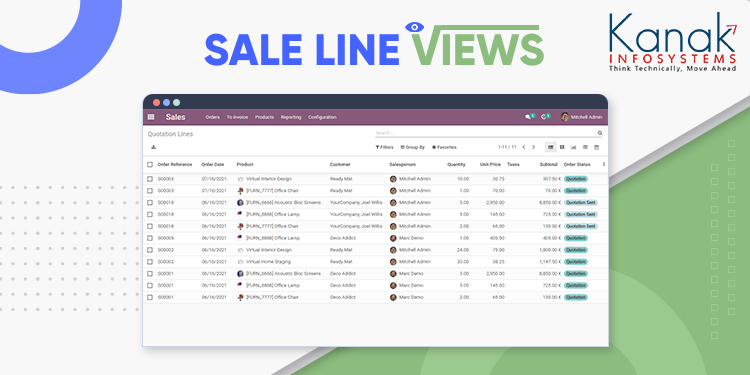The width and height of the screenshot is (750, 375).
Task: Open the activities clock icon
Action: (x=544, y=117)
